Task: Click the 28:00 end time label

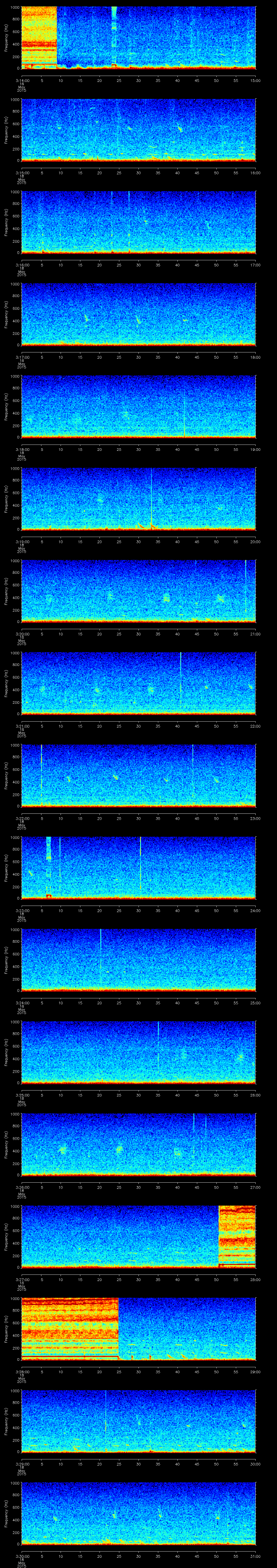Action: click(x=255, y=1279)
